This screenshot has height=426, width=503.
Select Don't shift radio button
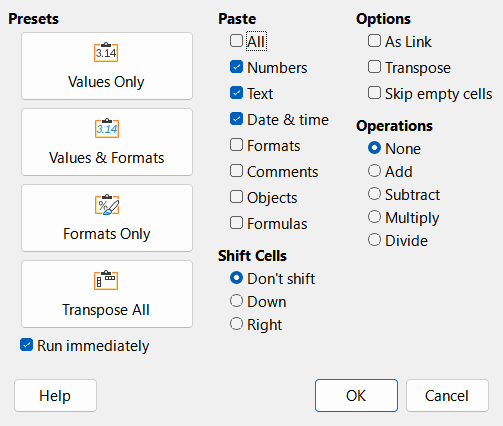point(236,278)
